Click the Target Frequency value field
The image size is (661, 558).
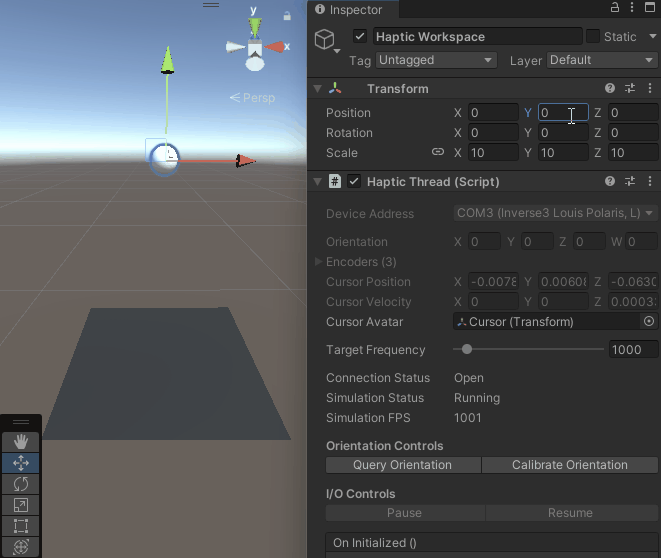coord(633,349)
